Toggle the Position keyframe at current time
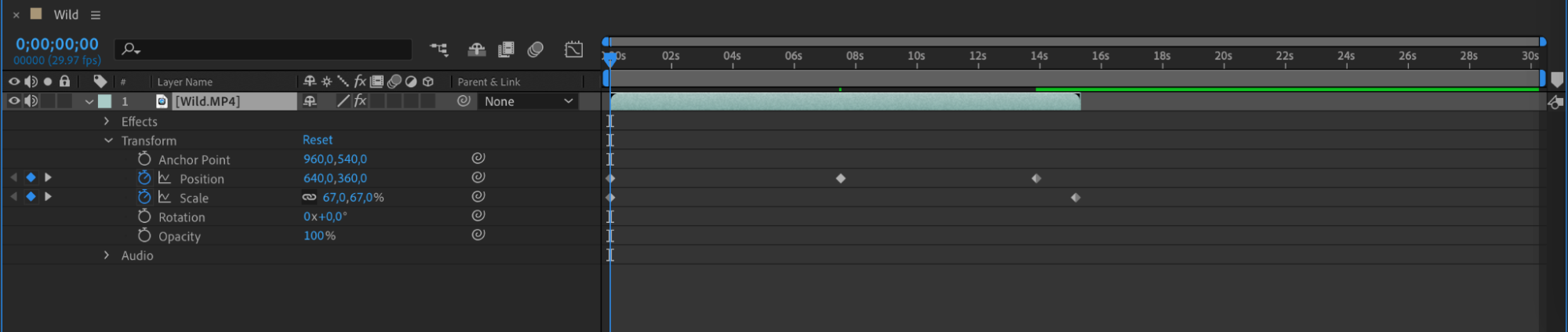Screen dimensions: 1568x332 31,178
